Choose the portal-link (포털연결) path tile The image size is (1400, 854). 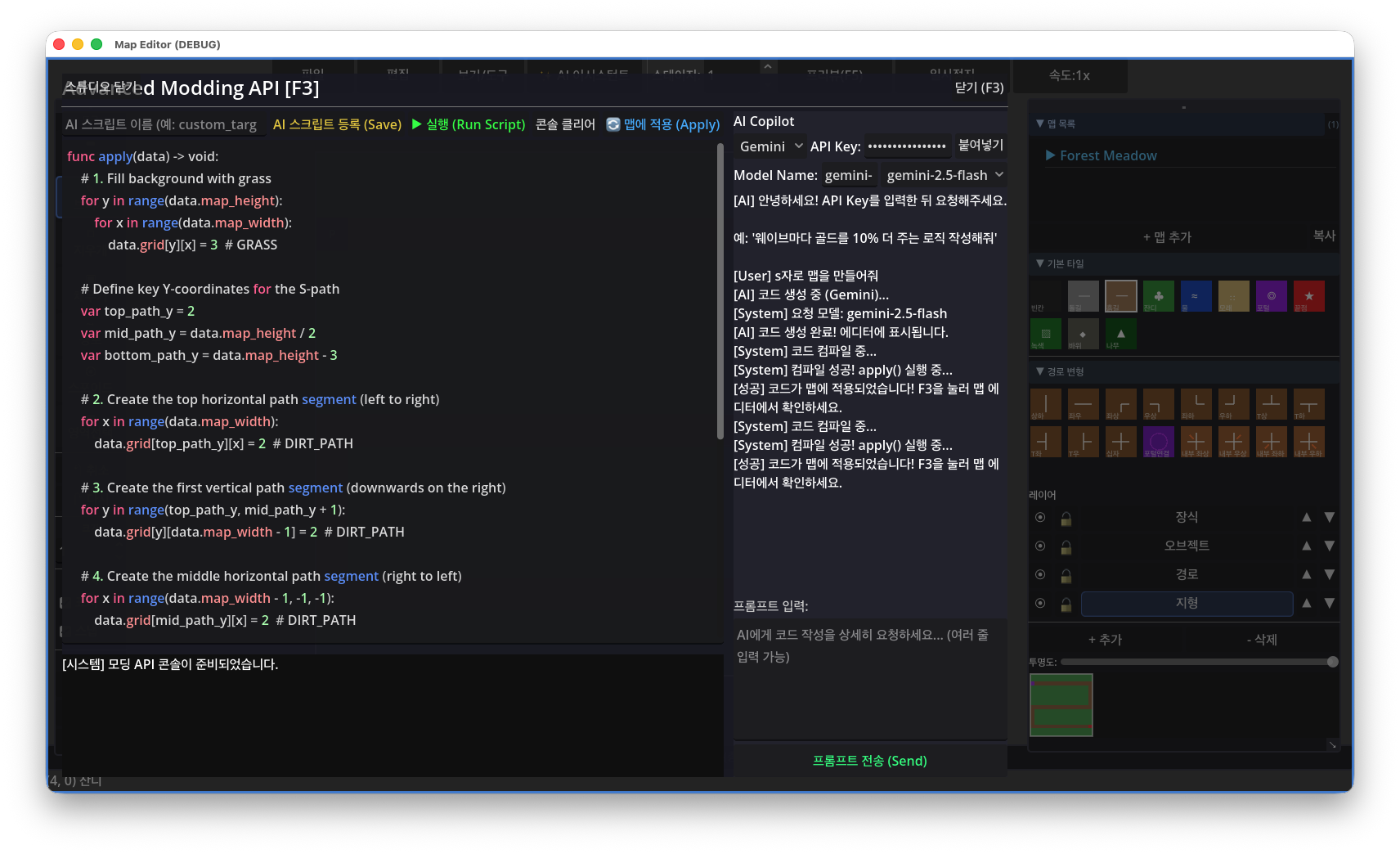[x=1158, y=442]
